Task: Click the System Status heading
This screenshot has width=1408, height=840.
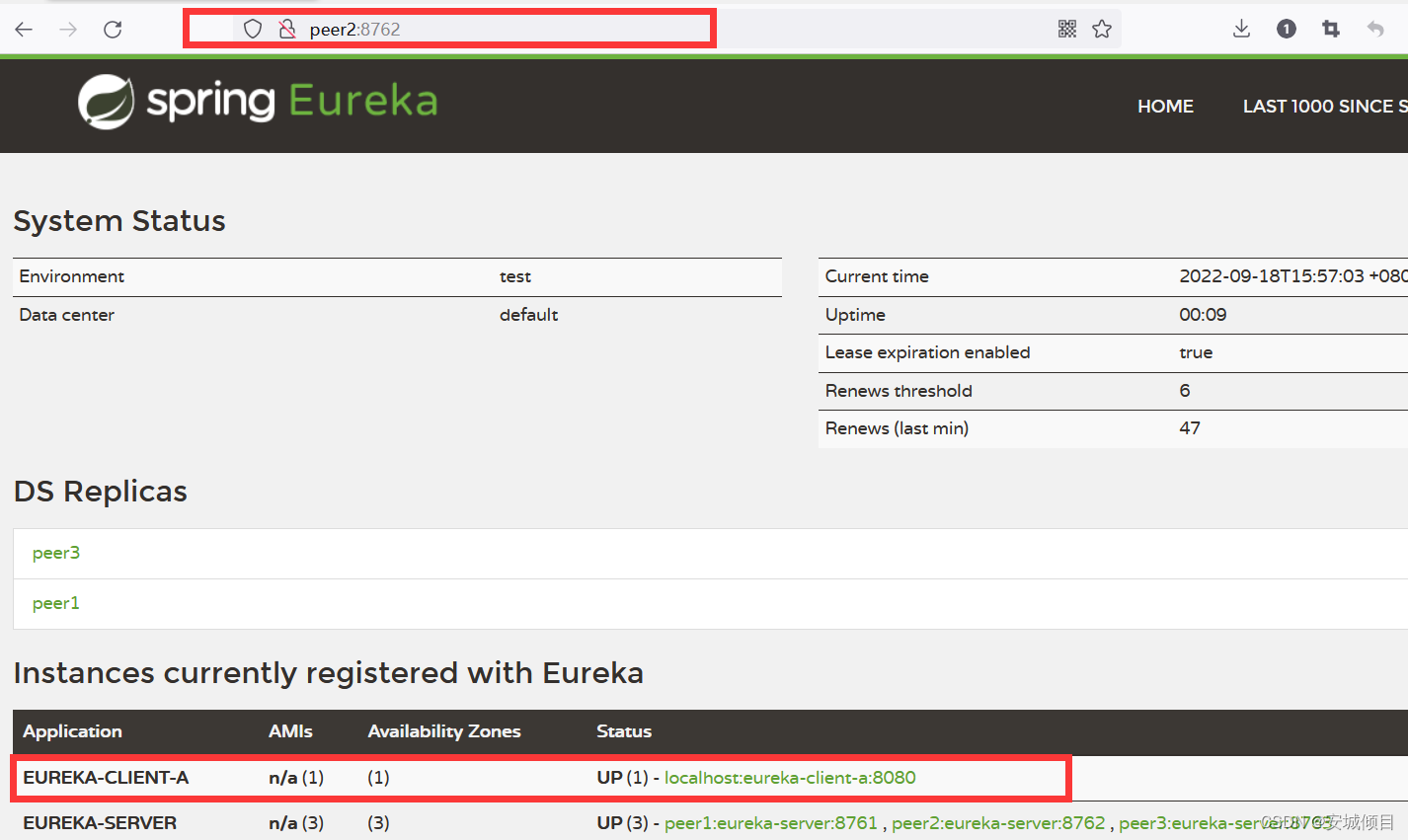Action: coord(119,221)
